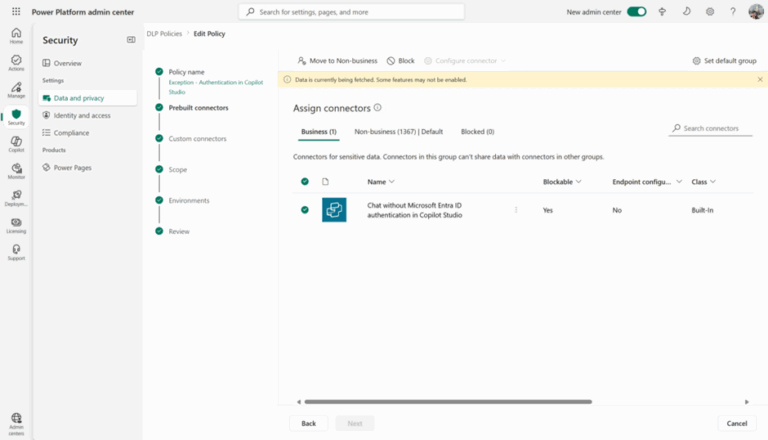
Task: Go to Review step
Action: click(x=179, y=231)
